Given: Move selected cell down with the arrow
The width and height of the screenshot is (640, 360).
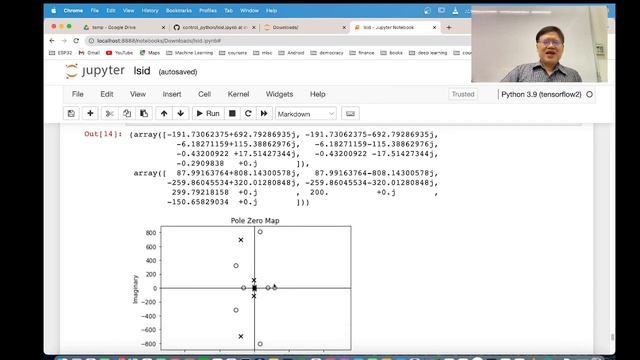Looking at the screenshot, I should [180, 113].
